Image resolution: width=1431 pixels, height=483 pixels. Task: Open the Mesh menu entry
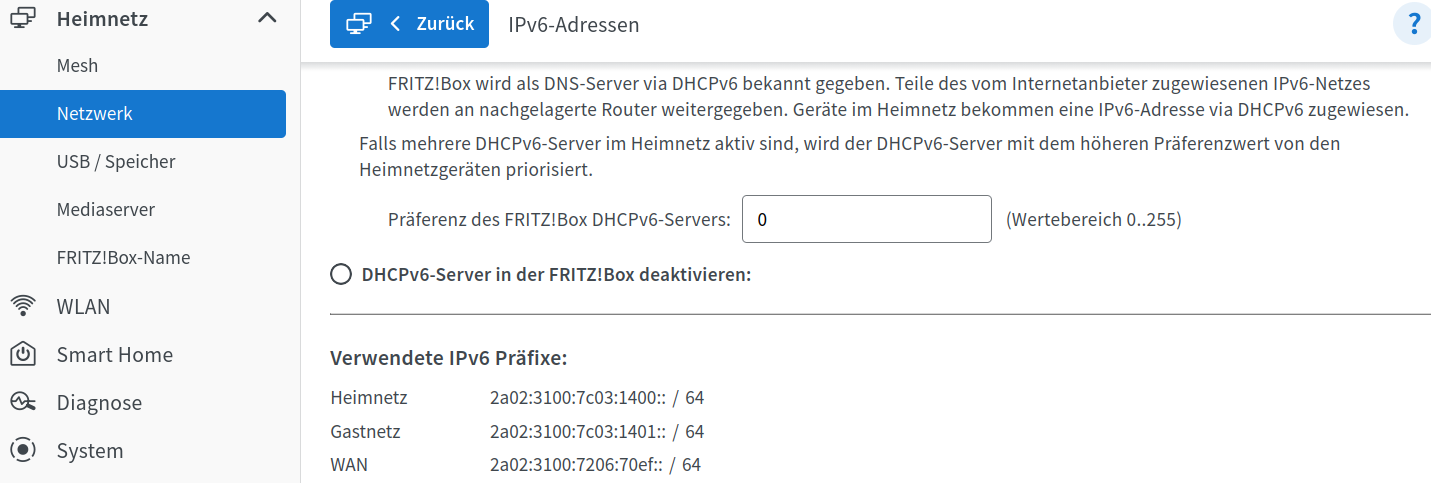(x=77, y=66)
